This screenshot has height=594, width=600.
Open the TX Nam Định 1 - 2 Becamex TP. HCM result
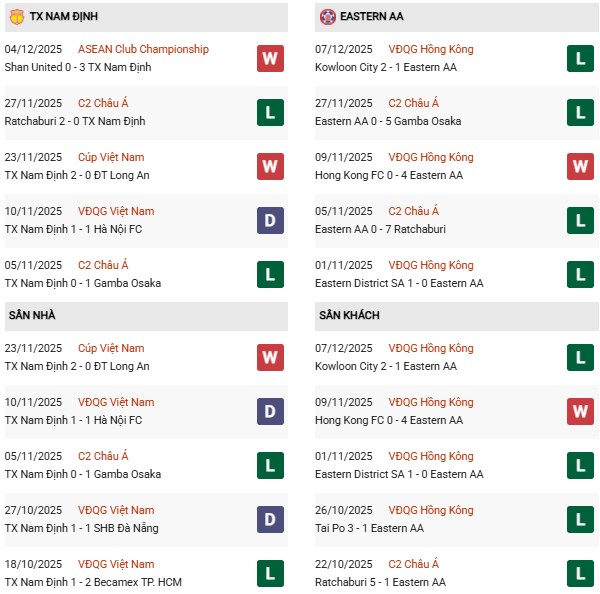coord(88,582)
